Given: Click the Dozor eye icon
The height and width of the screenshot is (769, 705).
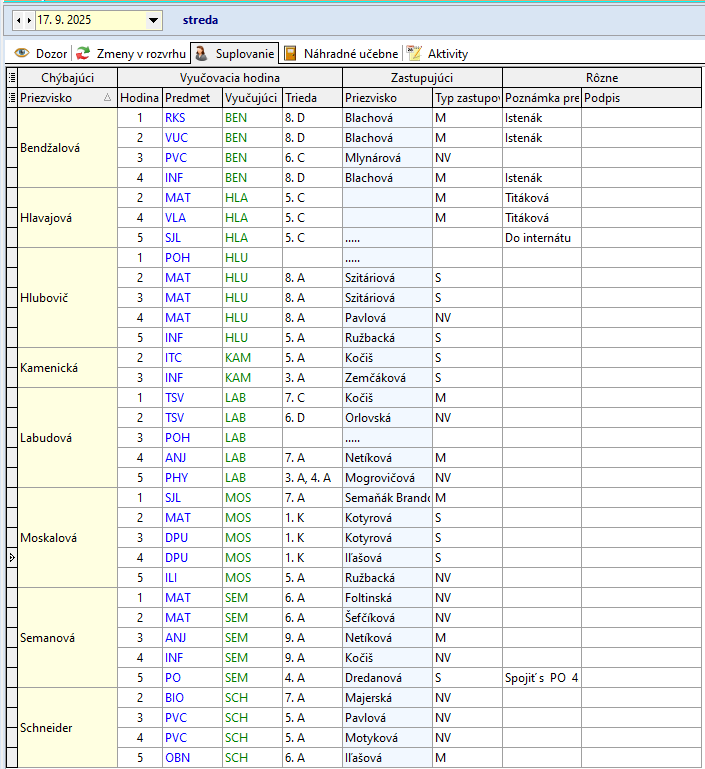Looking at the screenshot, I should [x=22, y=52].
